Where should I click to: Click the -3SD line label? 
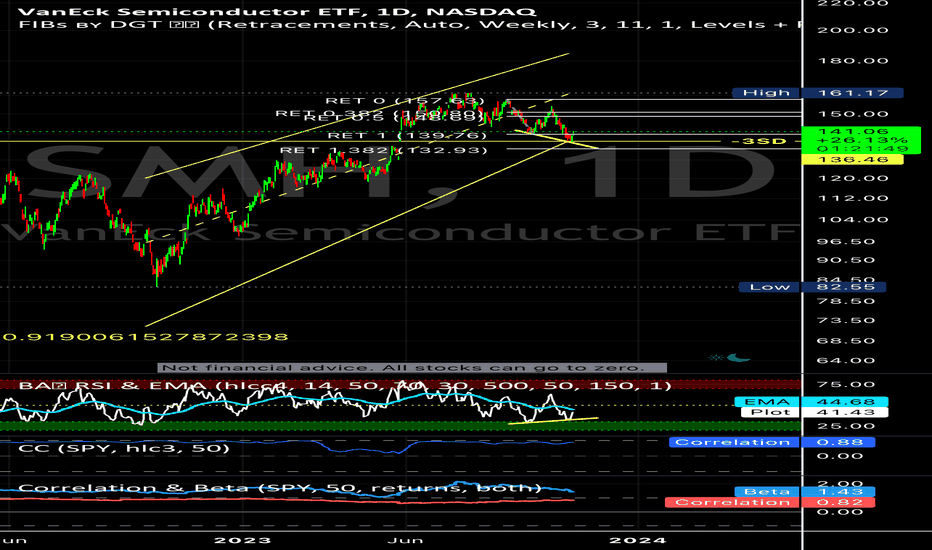click(x=758, y=141)
